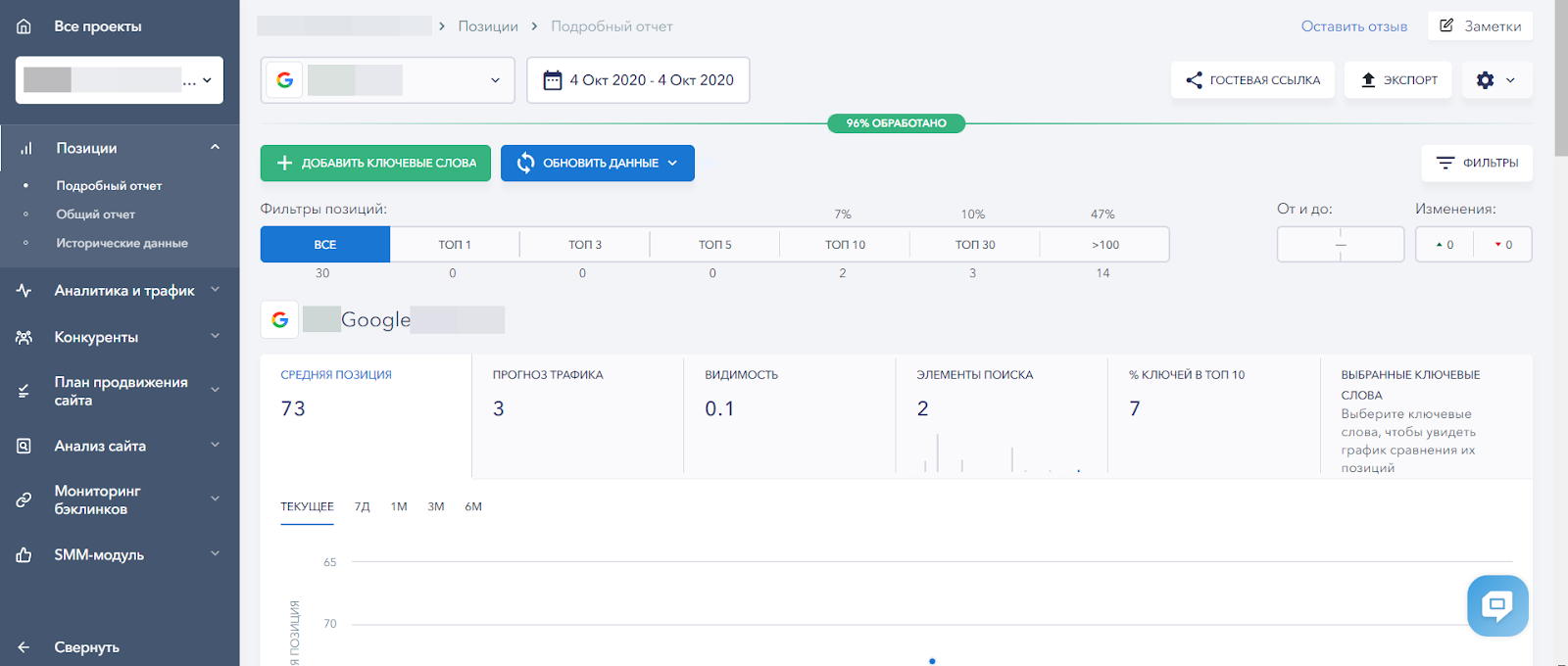The width and height of the screenshot is (1568, 666).
Task: Click the От и до range slider
Action: tap(1340, 245)
